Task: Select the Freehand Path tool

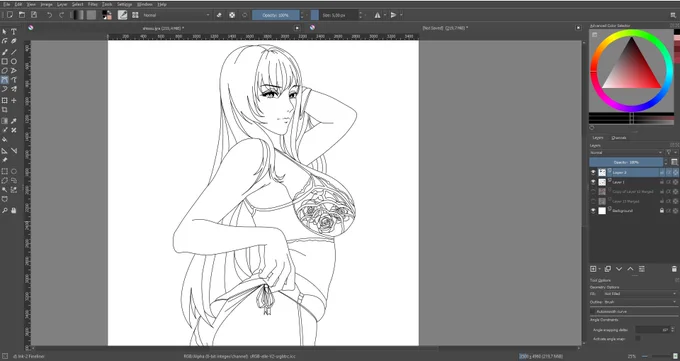Action: [14, 80]
